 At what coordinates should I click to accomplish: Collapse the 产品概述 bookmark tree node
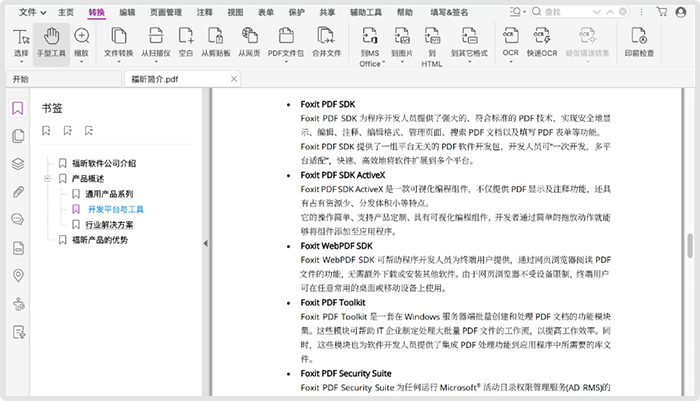[x=47, y=179]
